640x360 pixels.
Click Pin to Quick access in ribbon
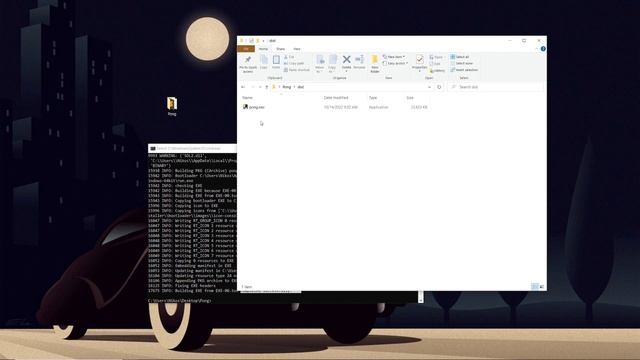[248, 64]
